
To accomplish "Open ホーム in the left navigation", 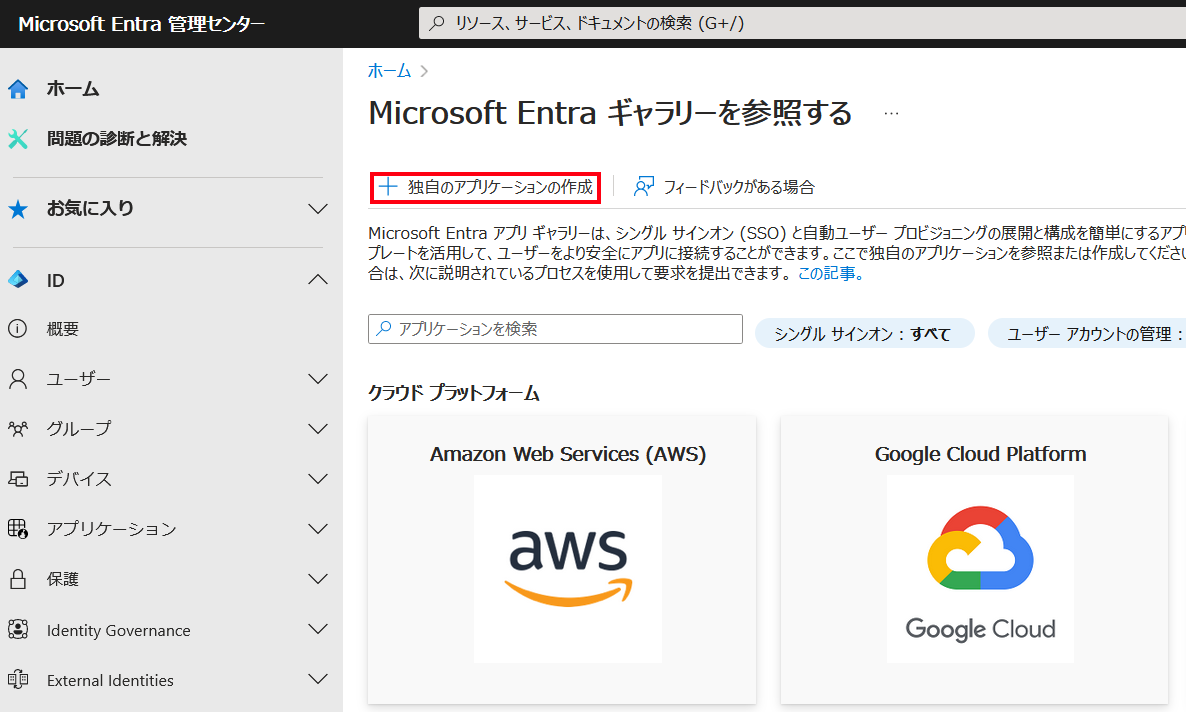I will pos(73,89).
